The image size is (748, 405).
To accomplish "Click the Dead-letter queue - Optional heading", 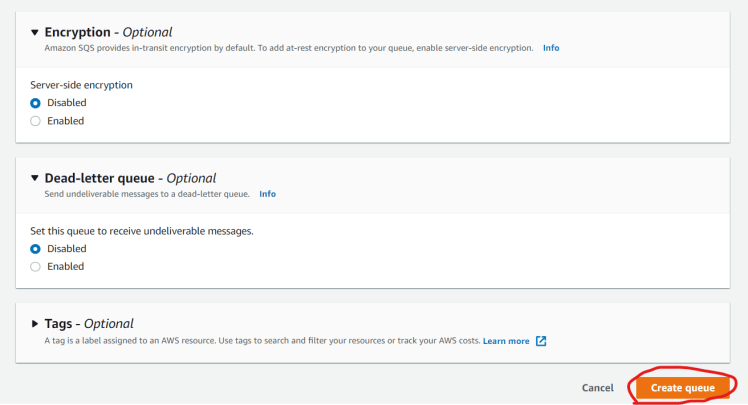I will tap(130, 178).
